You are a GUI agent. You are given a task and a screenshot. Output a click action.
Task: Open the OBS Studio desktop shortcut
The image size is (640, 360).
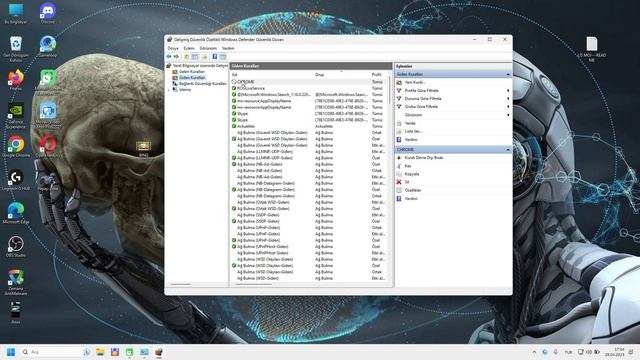pyautogui.click(x=16, y=247)
